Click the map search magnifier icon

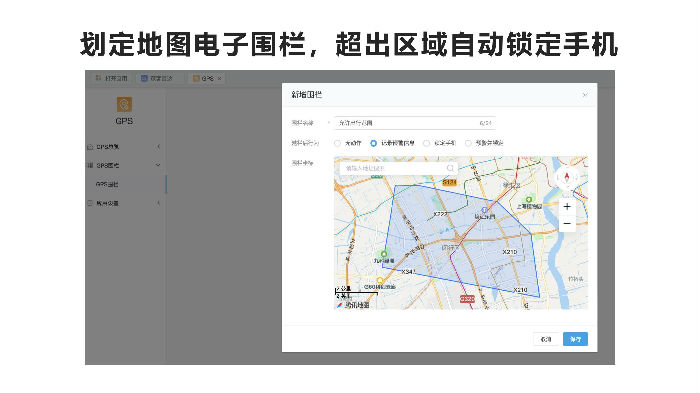coord(450,168)
